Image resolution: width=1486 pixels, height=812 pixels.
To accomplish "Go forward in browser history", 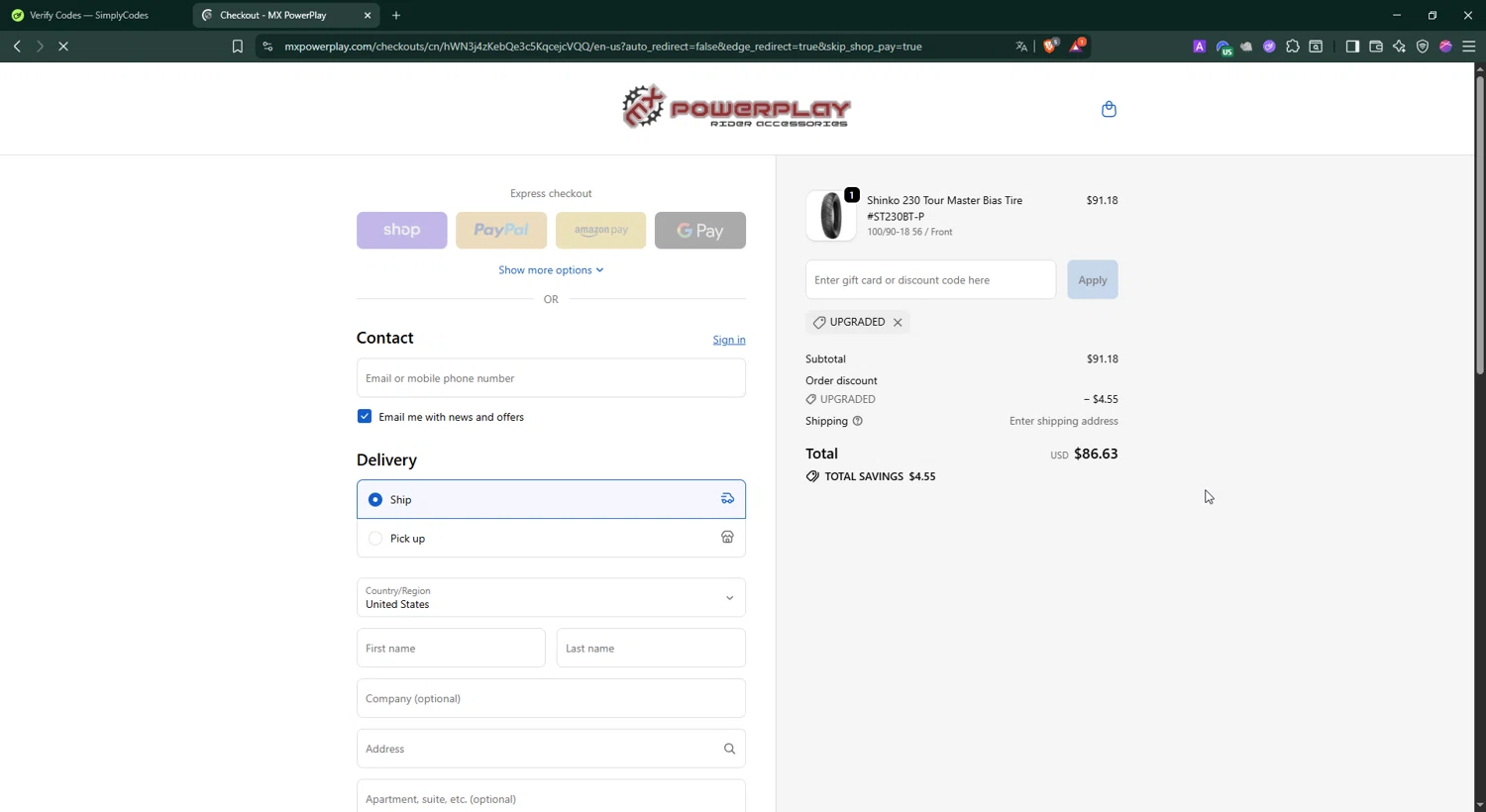I will click(40, 47).
